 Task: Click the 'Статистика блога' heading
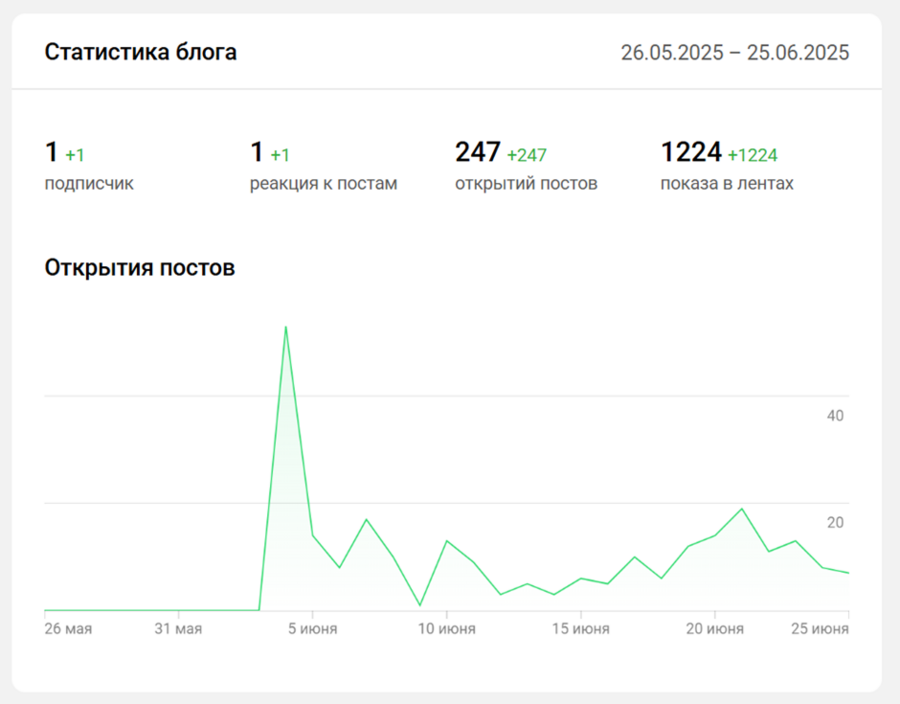(141, 52)
